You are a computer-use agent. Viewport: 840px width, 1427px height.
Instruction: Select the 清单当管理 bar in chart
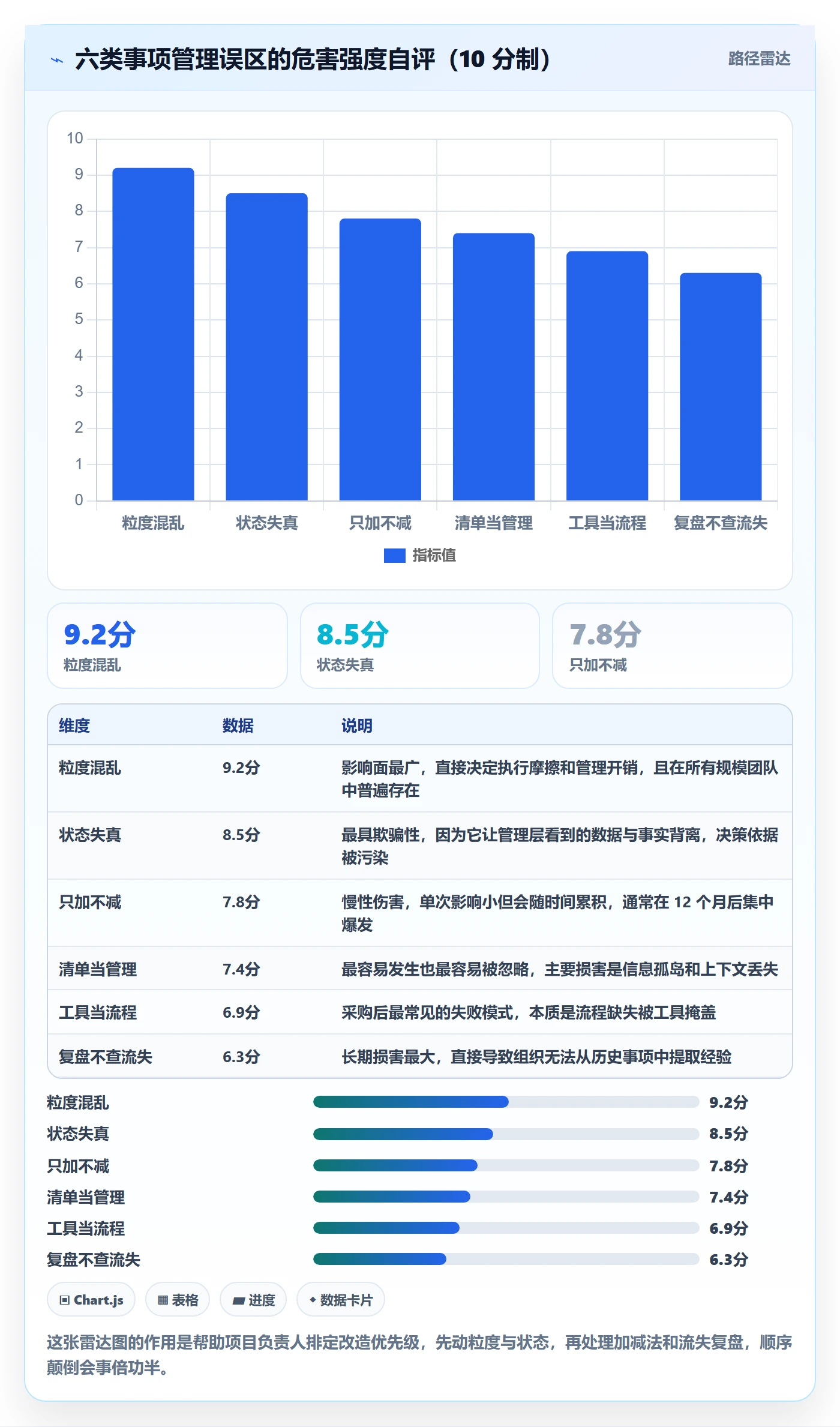493,367
